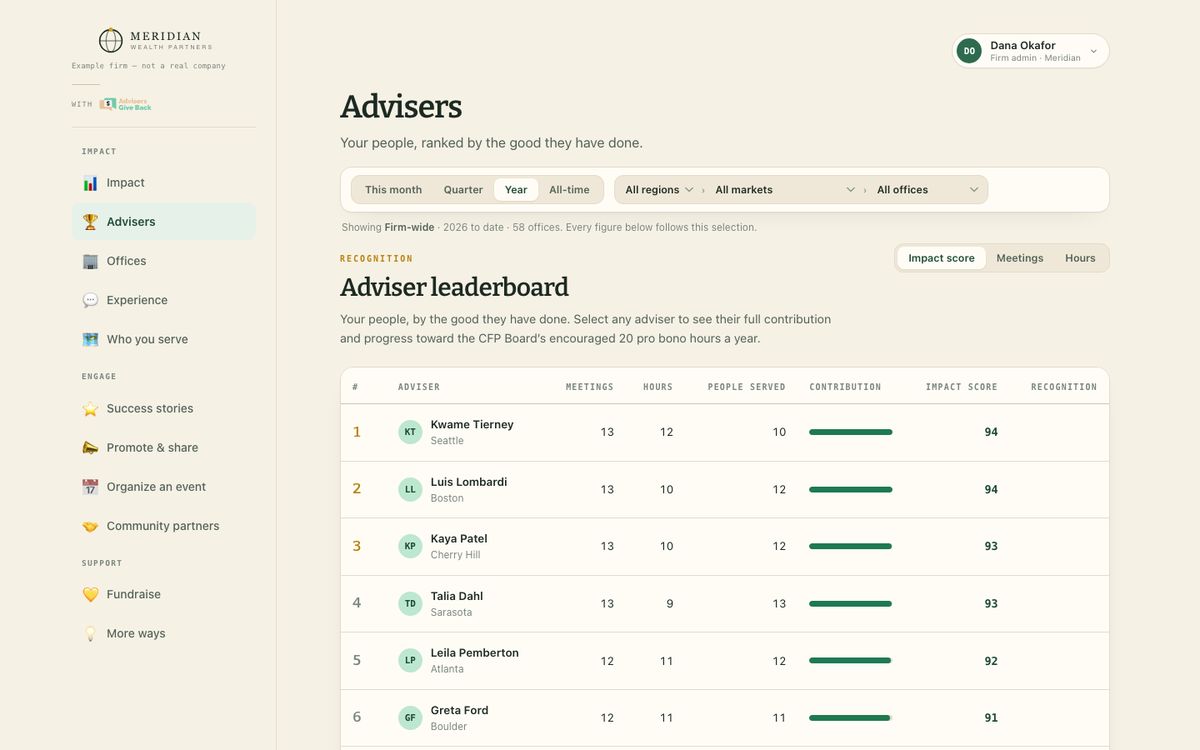Viewport: 1200px width, 750px height.
Task: Switch leaderboard to Hours tab
Action: pos(1080,258)
